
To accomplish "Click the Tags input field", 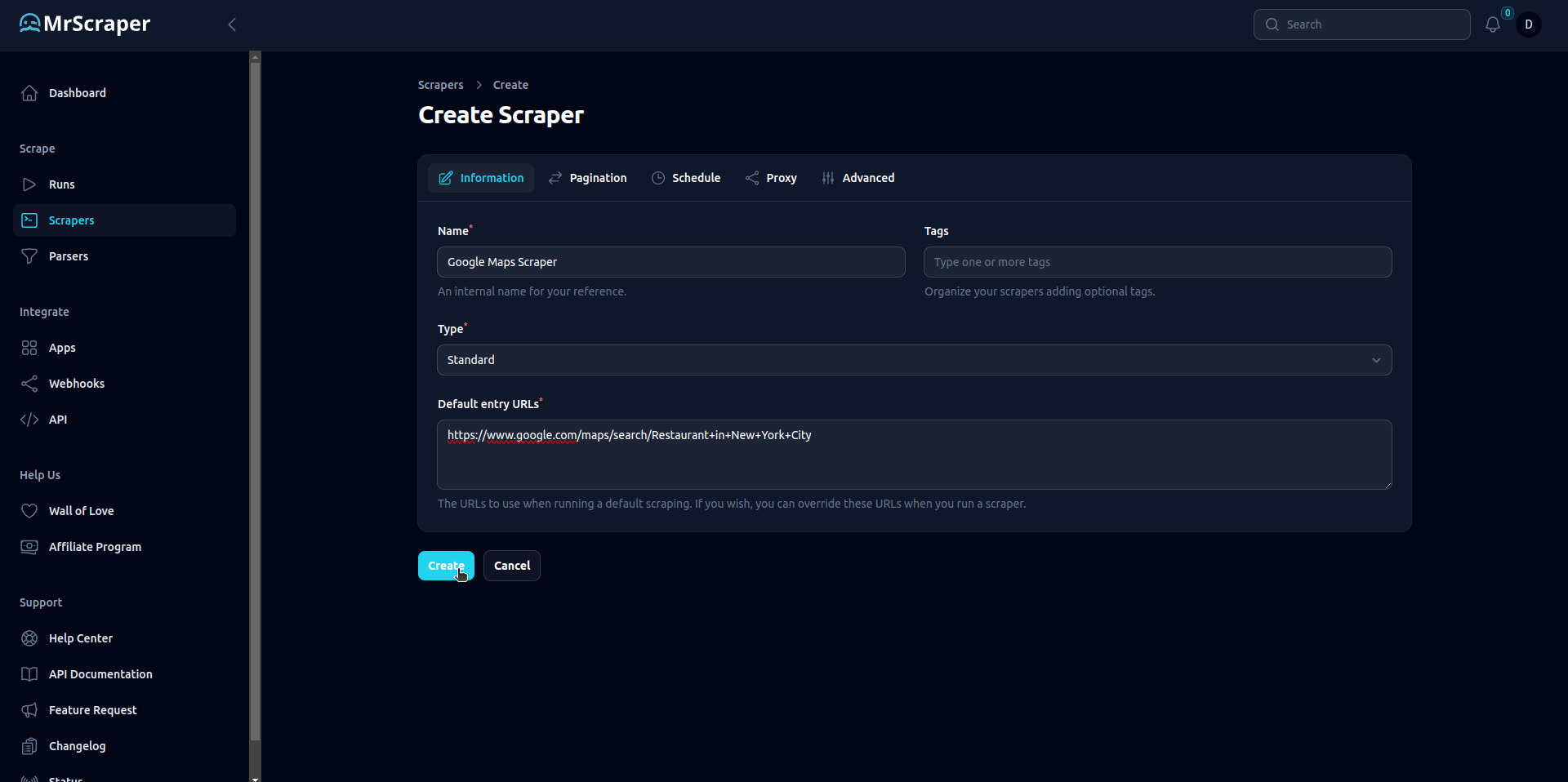I will 1158,262.
